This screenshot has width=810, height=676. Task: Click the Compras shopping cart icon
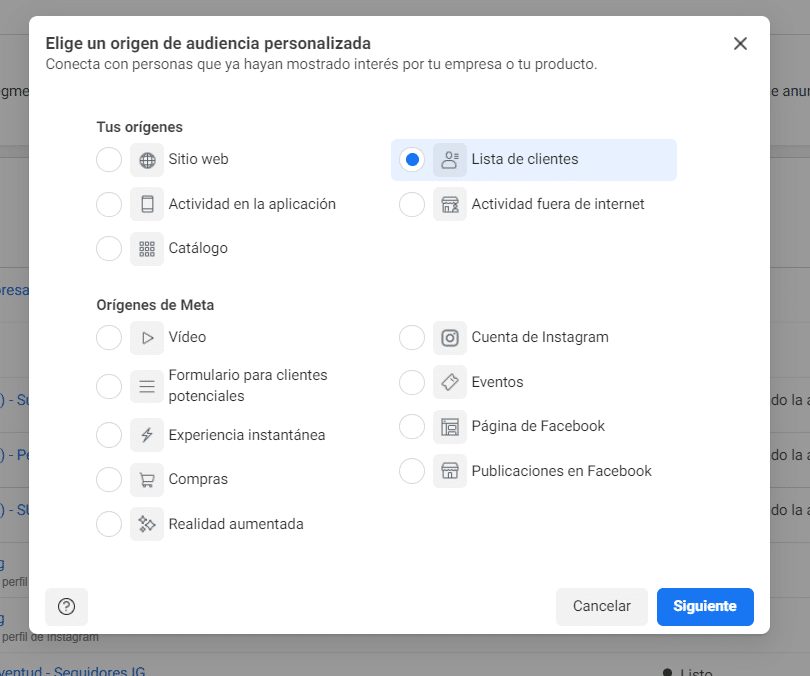tap(146, 479)
